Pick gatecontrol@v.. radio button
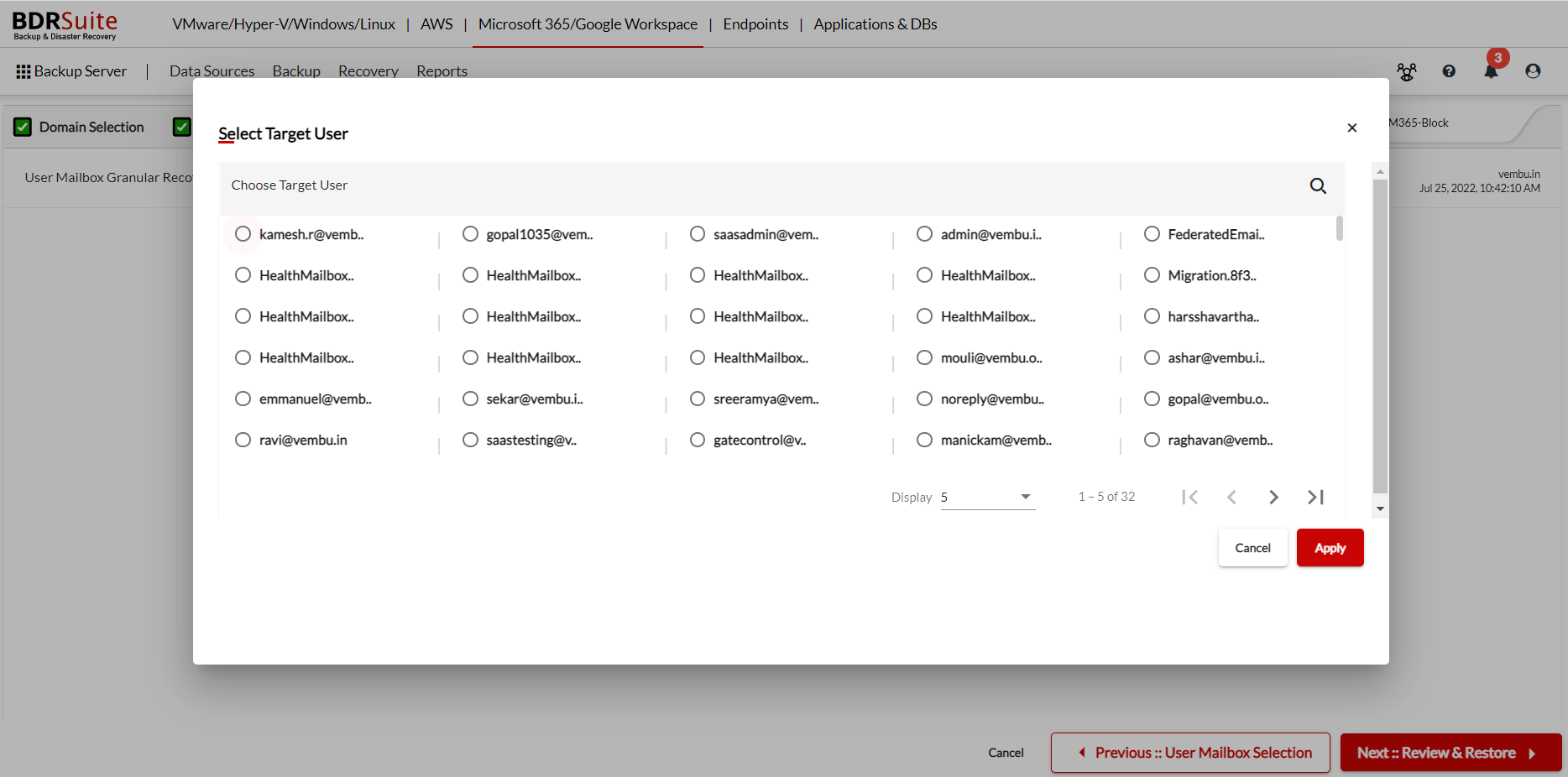This screenshot has height=777, width=1568. [698, 440]
